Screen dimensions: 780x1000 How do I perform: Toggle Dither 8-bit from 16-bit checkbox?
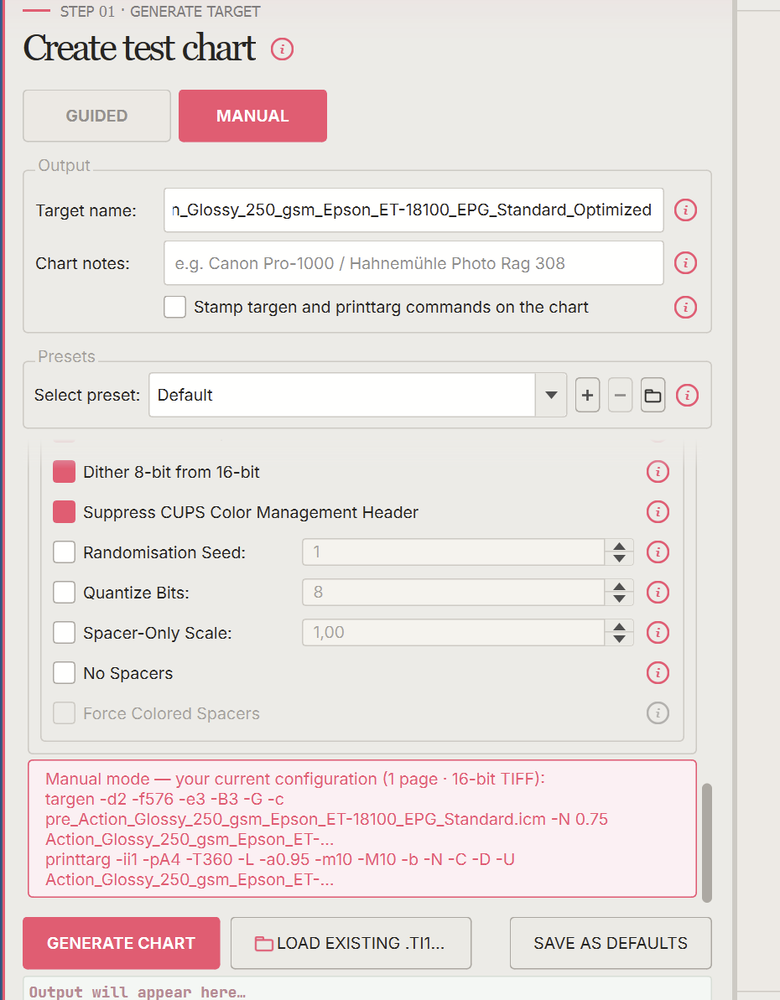(x=64, y=472)
